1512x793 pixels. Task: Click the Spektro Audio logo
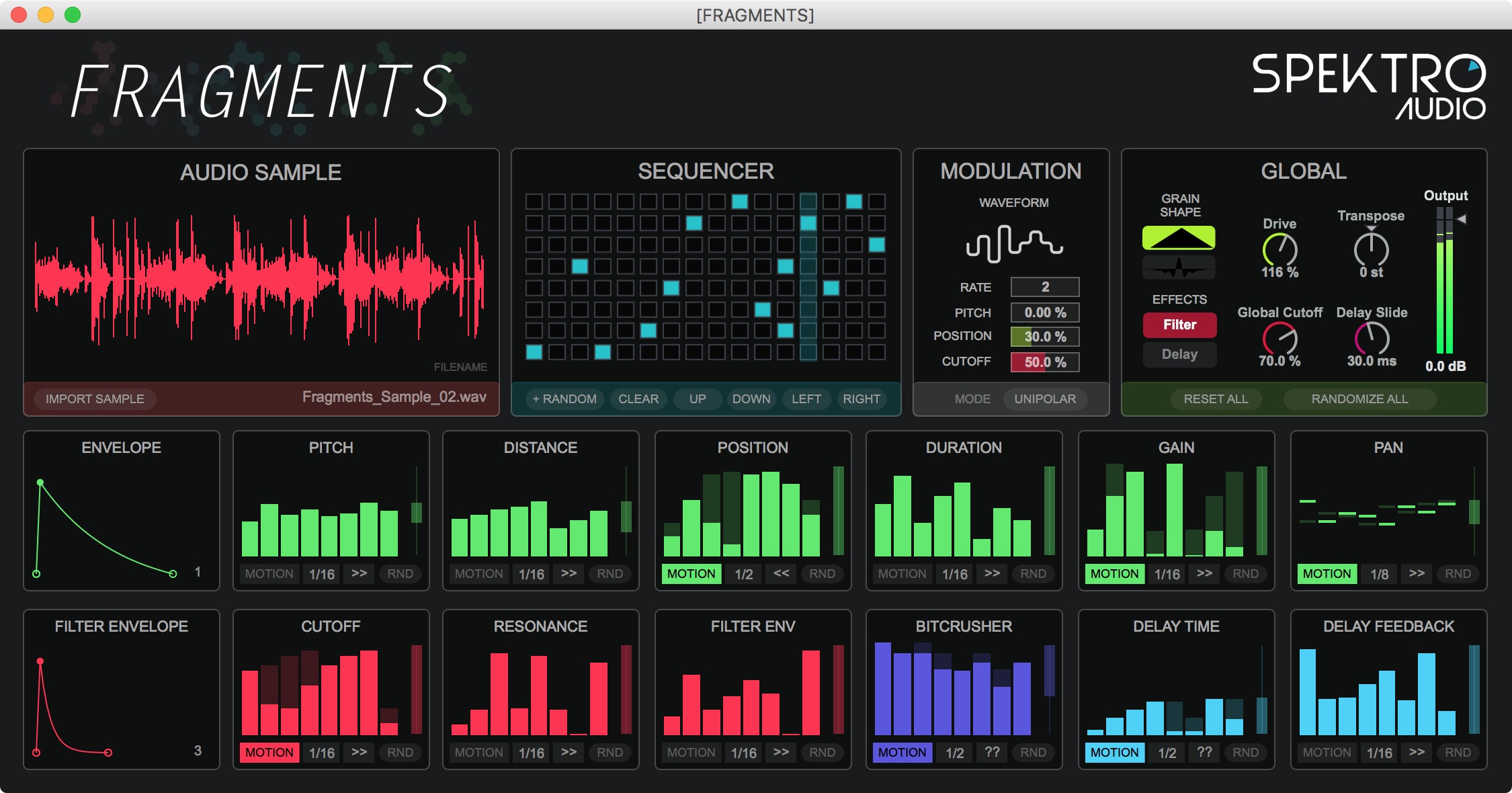1369,87
